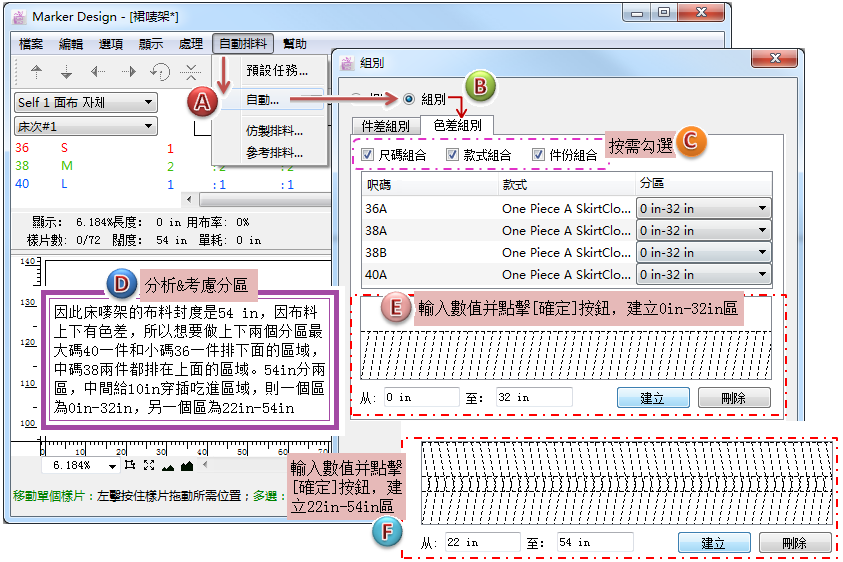Click the move-right arrow toolbar icon

coord(129,72)
